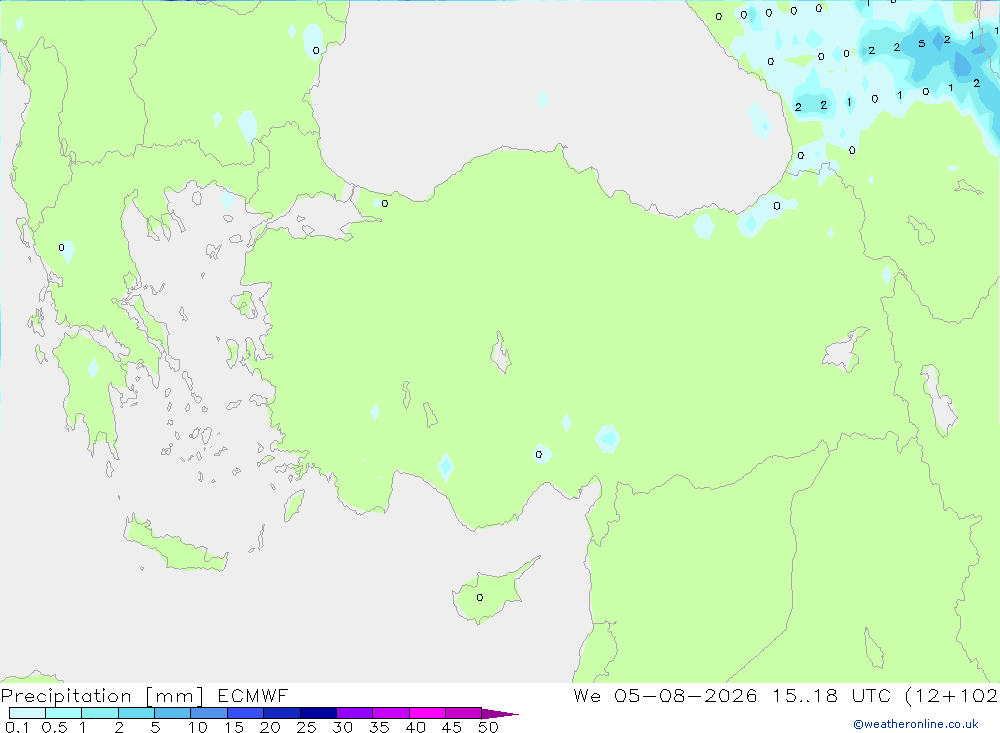Click the legend arrow tip beyond 50
The height and width of the screenshot is (733, 1000).
tap(500, 713)
